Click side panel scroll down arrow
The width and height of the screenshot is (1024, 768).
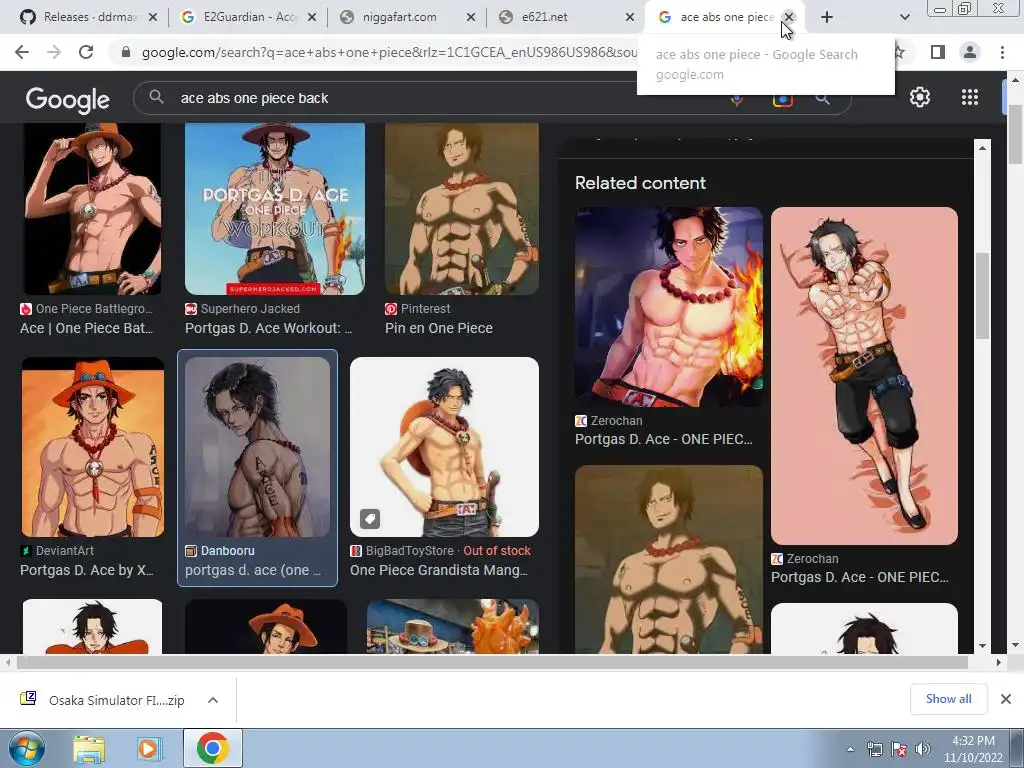click(x=982, y=645)
